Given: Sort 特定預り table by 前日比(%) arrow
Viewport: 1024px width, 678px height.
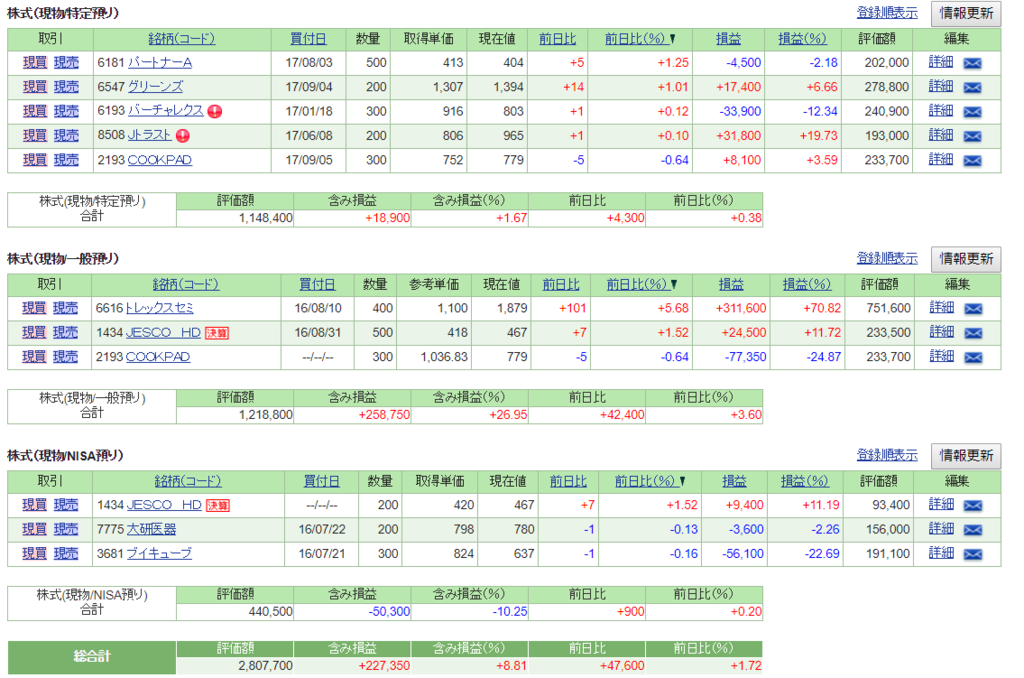Looking at the screenshot, I should pos(672,39).
